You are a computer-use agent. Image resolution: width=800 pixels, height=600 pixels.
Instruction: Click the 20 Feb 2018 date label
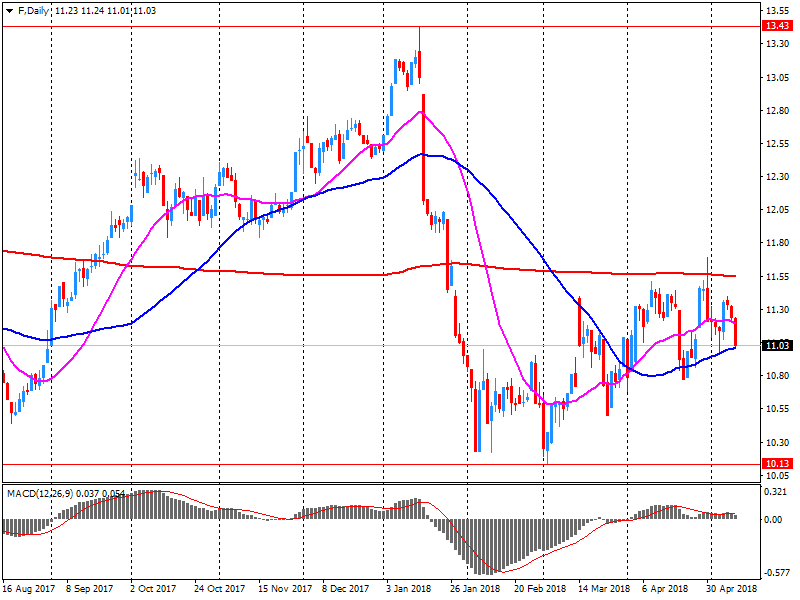pos(540,589)
